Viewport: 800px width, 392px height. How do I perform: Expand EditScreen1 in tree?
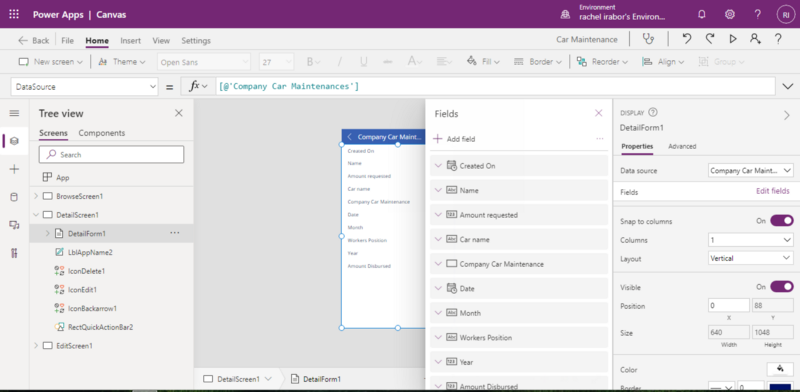(x=36, y=346)
